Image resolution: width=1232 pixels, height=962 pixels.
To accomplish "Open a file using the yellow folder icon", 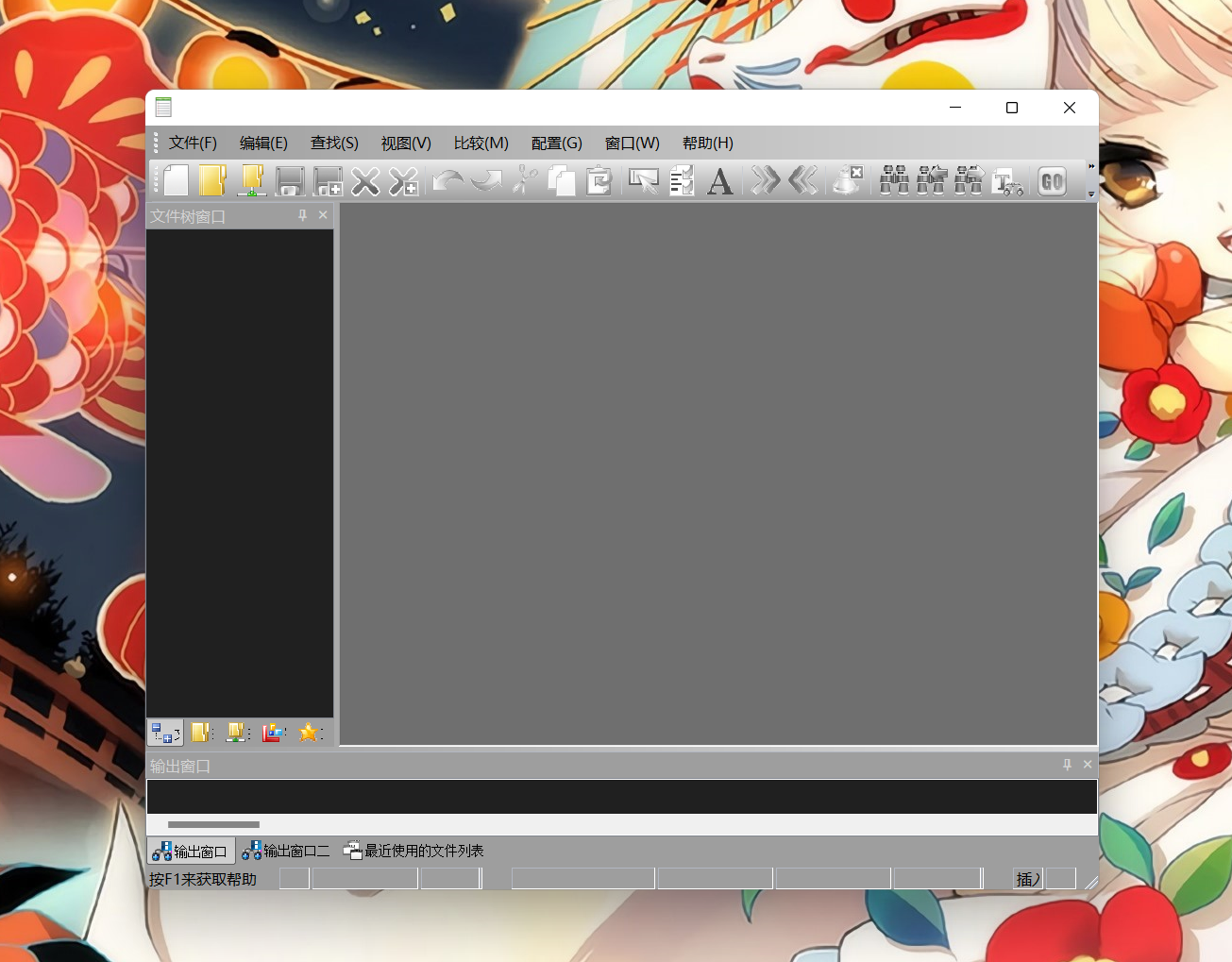I will click(x=213, y=180).
